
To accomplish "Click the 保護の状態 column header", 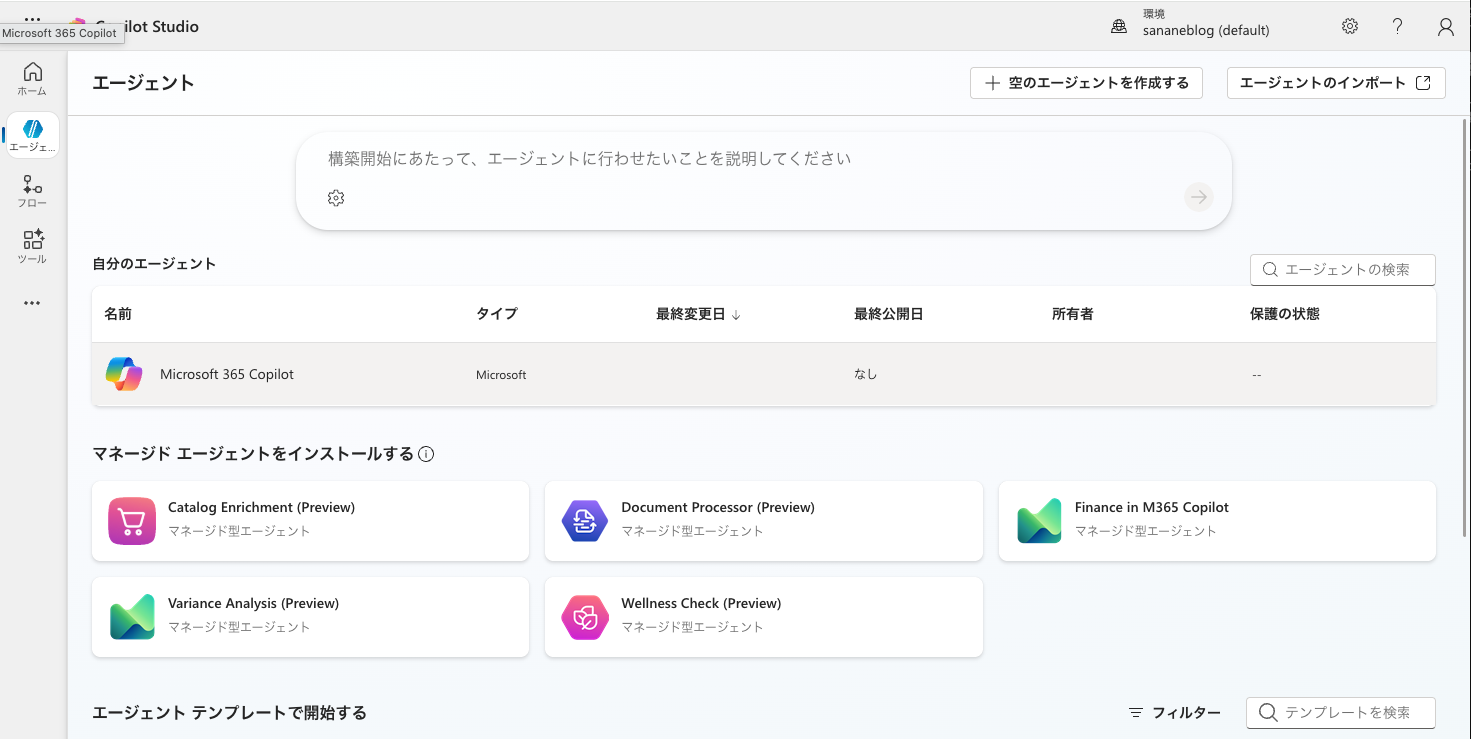I will pyautogui.click(x=1285, y=314).
